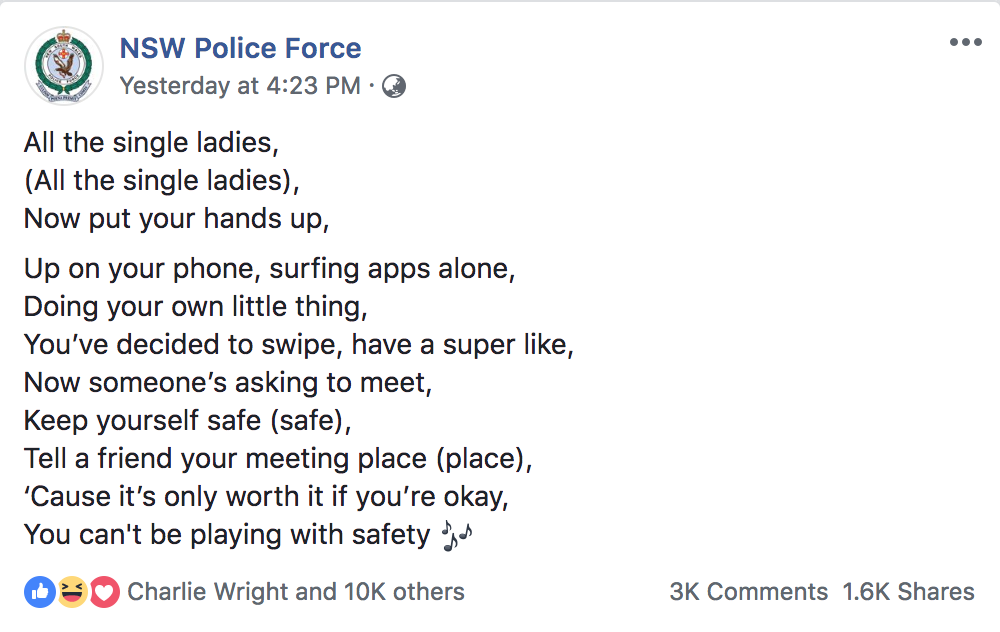Click the line "Now someone's asking to meet,"

(226, 383)
